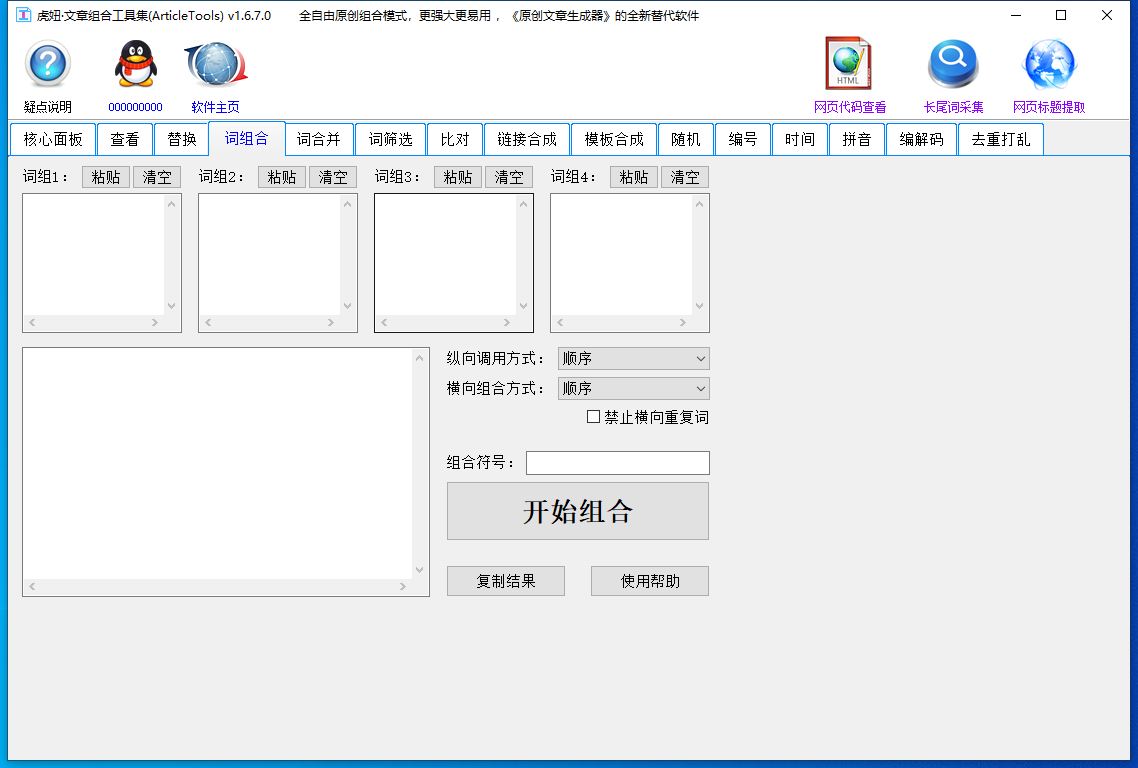The width and height of the screenshot is (1138, 768).
Task: Click the result area scroll-right arrow
Action: click(x=403, y=587)
